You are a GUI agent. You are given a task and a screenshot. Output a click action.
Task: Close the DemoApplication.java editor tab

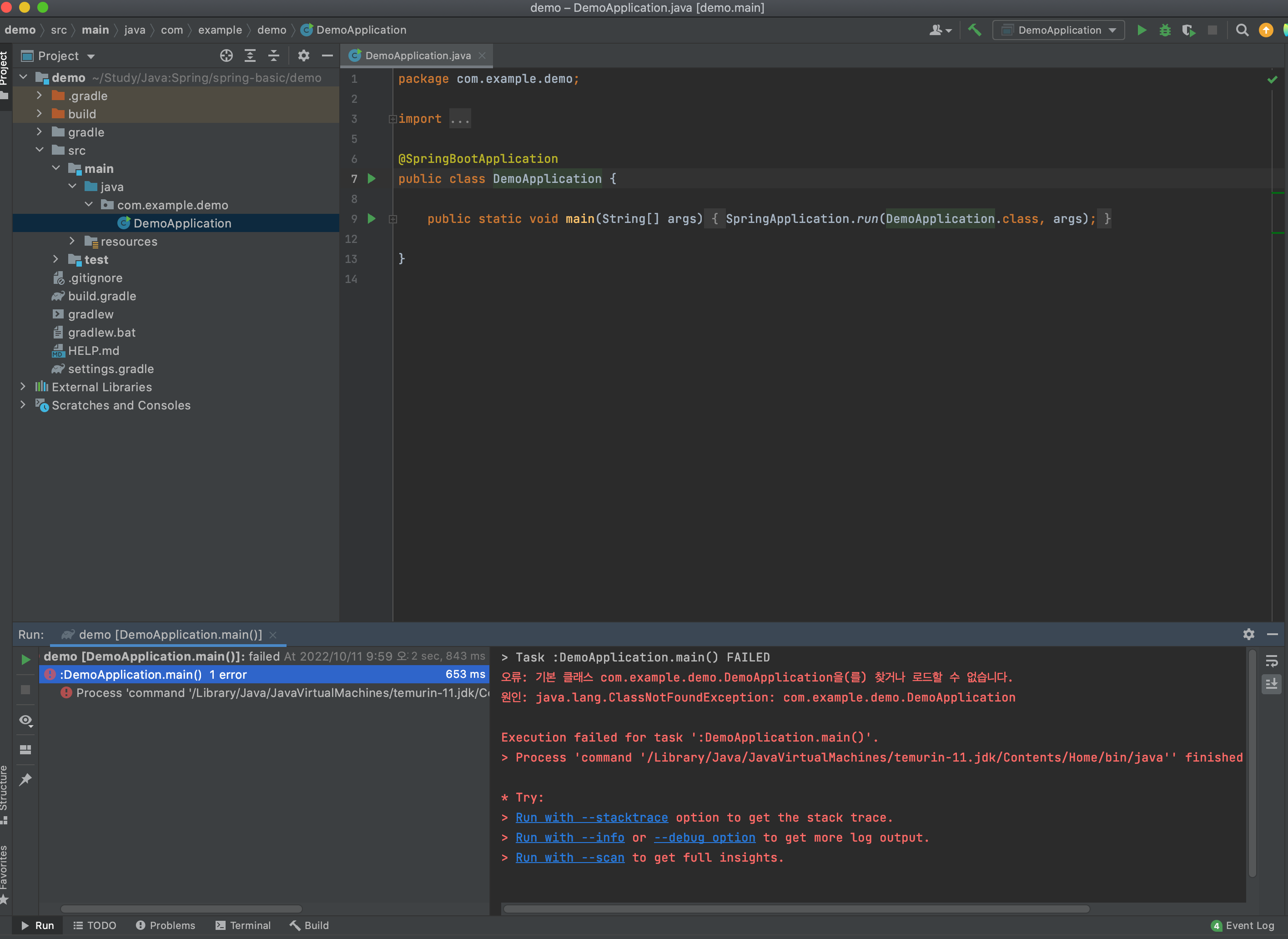coord(482,55)
